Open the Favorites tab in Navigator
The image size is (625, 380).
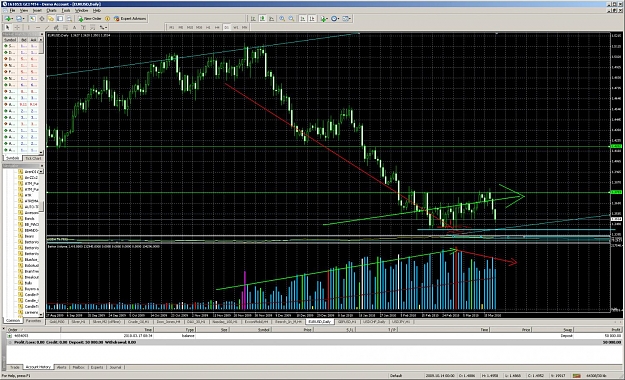coord(33,321)
